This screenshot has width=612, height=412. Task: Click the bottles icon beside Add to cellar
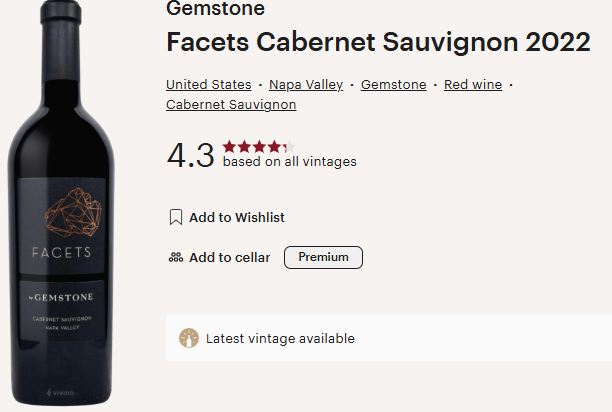pyautogui.click(x=176, y=257)
